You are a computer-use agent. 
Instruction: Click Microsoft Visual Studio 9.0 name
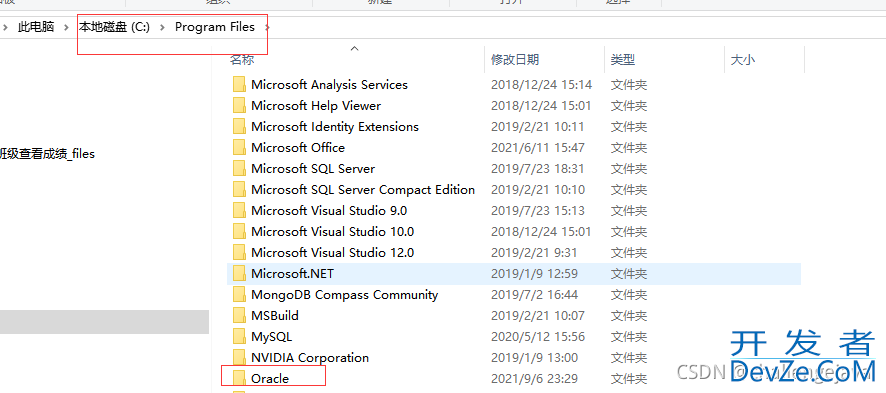(329, 210)
